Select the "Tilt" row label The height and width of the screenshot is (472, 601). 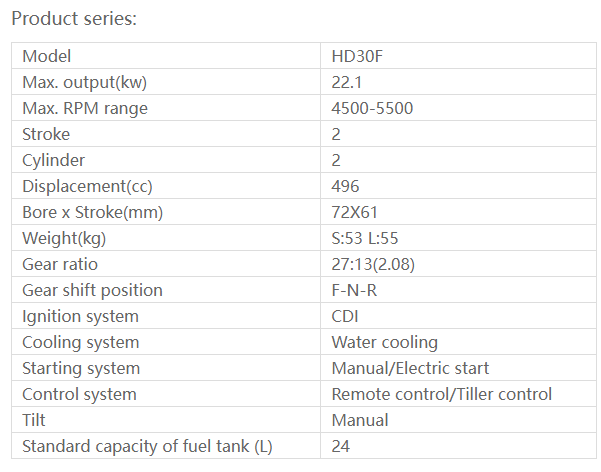coord(34,420)
